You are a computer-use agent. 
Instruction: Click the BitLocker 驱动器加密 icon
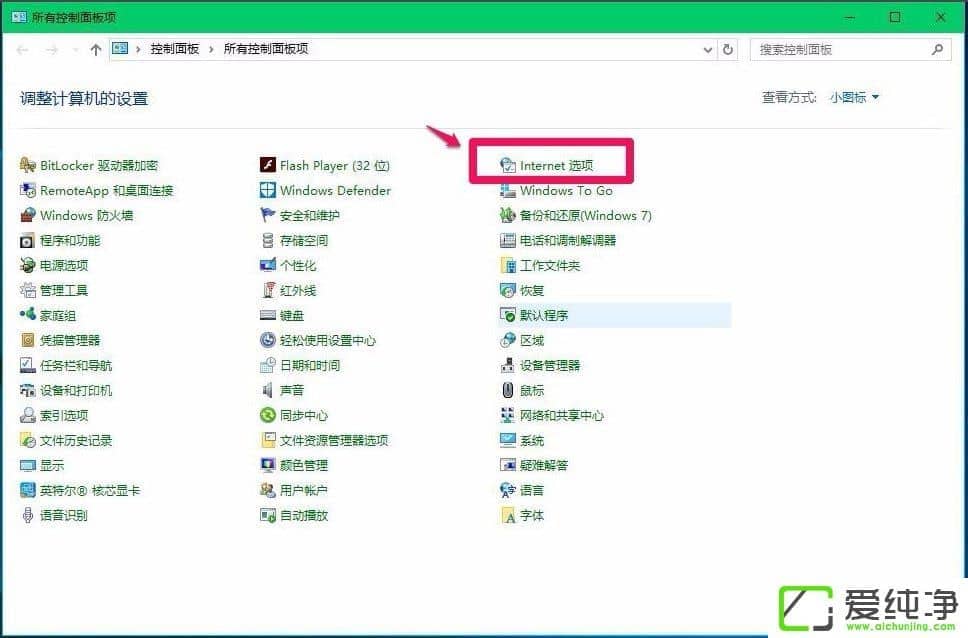coord(28,165)
